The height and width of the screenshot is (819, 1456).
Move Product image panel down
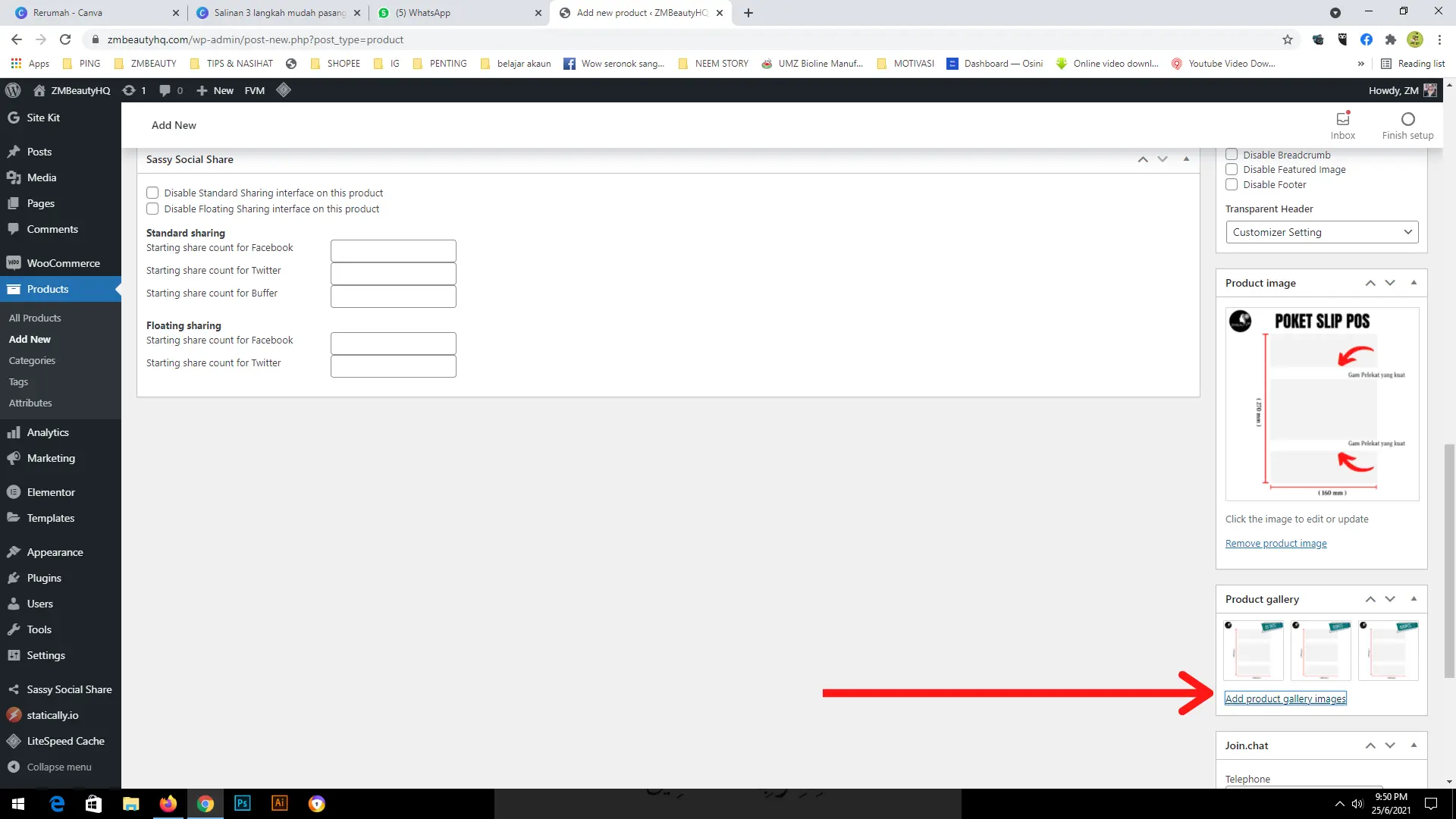point(1390,283)
